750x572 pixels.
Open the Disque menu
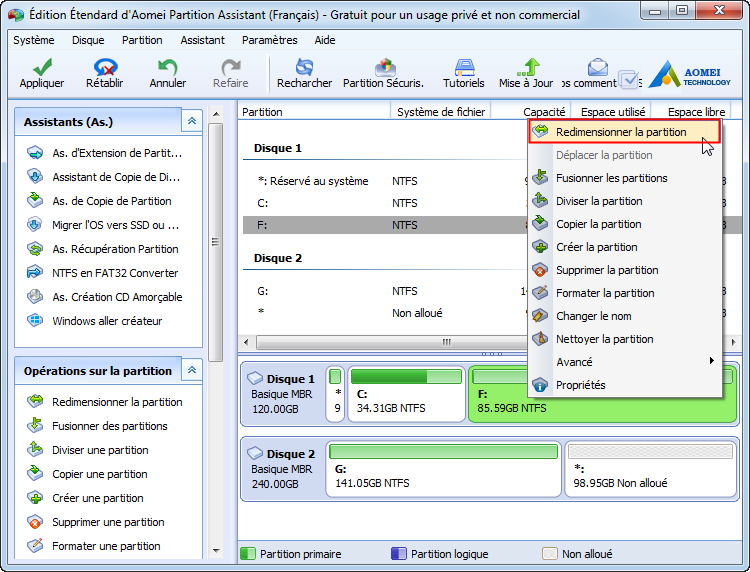click(88, 40)
